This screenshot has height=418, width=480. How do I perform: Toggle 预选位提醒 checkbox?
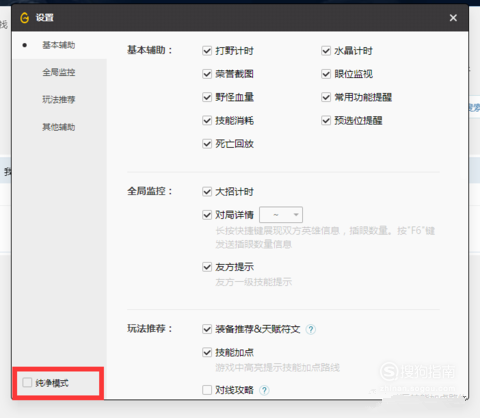326,120
